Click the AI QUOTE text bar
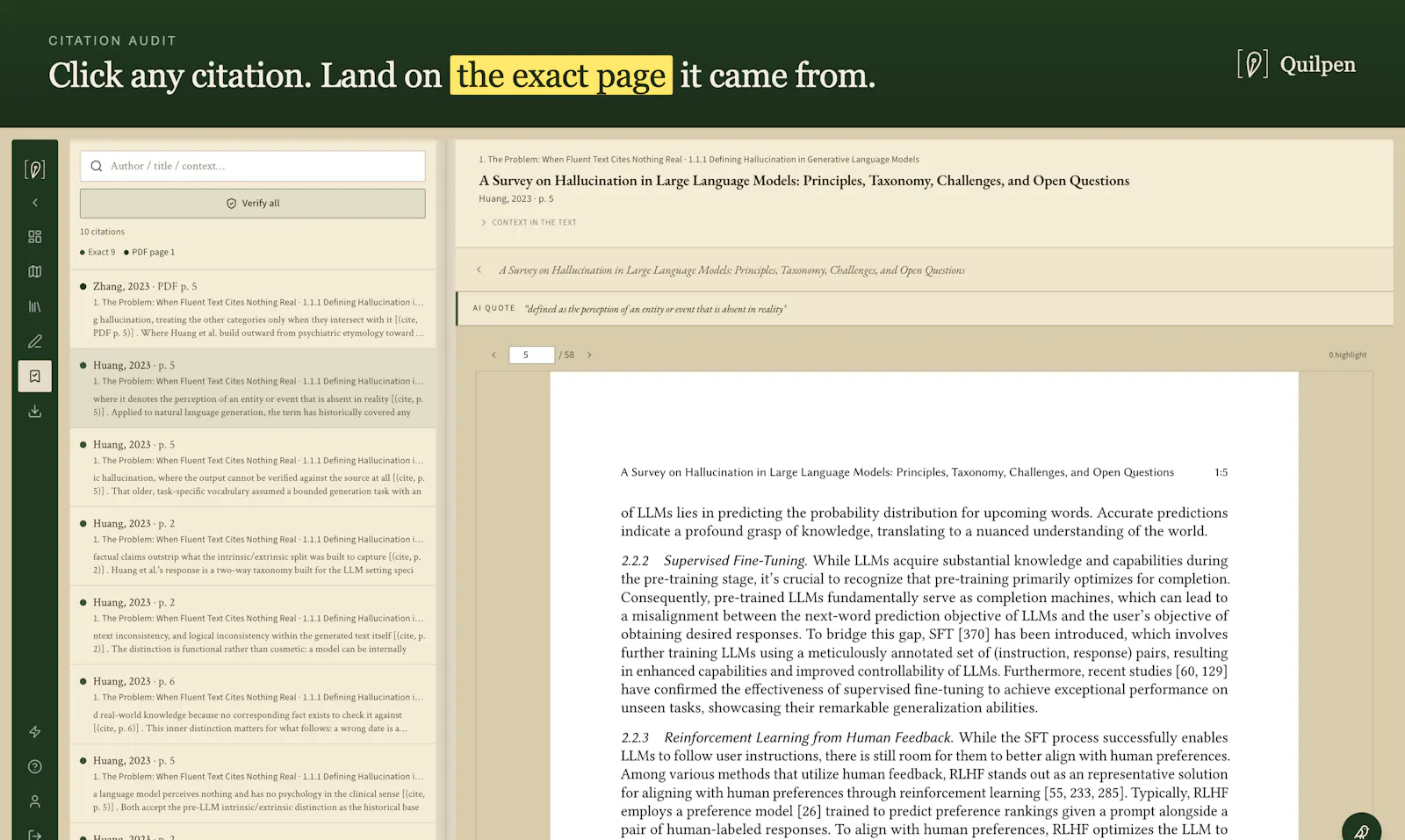Screen dimensions: 1405x840 [x=925, y=309]
